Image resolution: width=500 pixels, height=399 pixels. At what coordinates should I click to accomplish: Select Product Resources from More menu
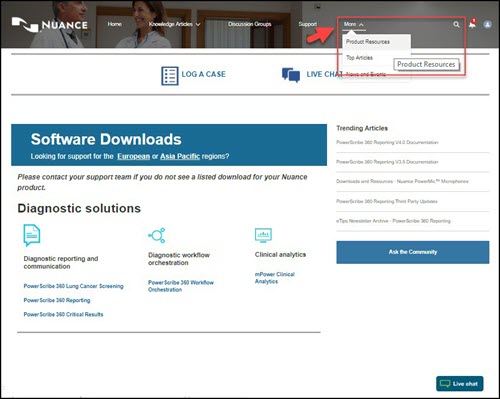[368, 42]
